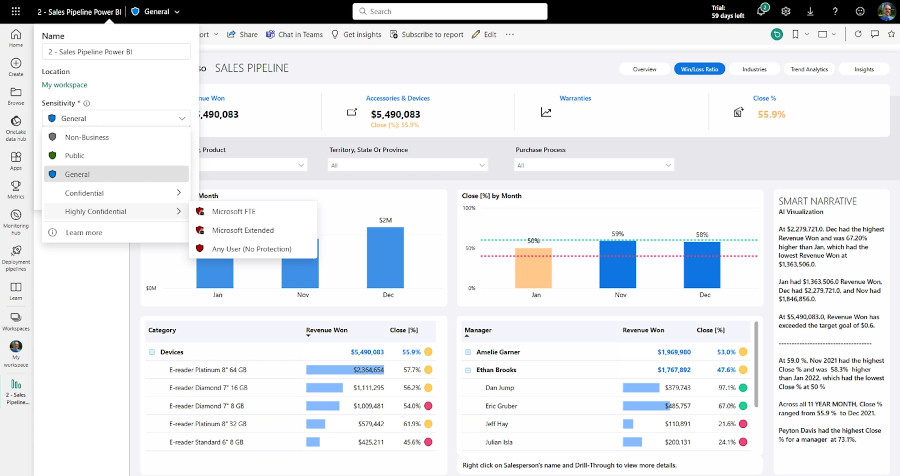
Task: Click Get insights
Action: click(356, 34)
